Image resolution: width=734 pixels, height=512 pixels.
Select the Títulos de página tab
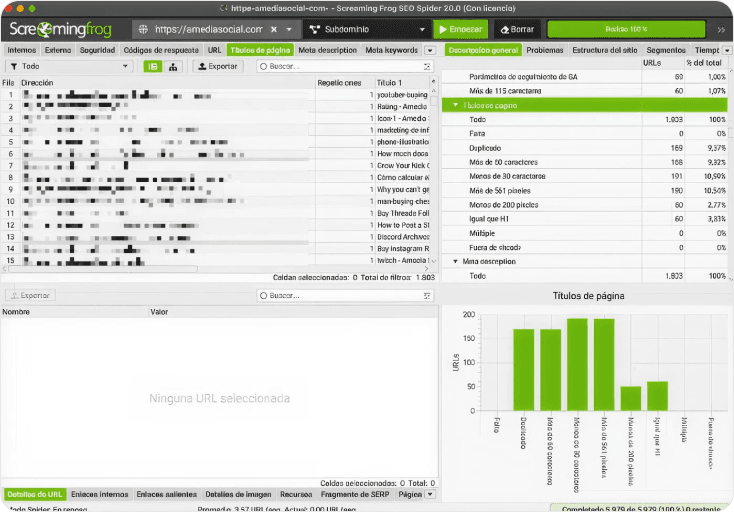(x=260, y=50)
